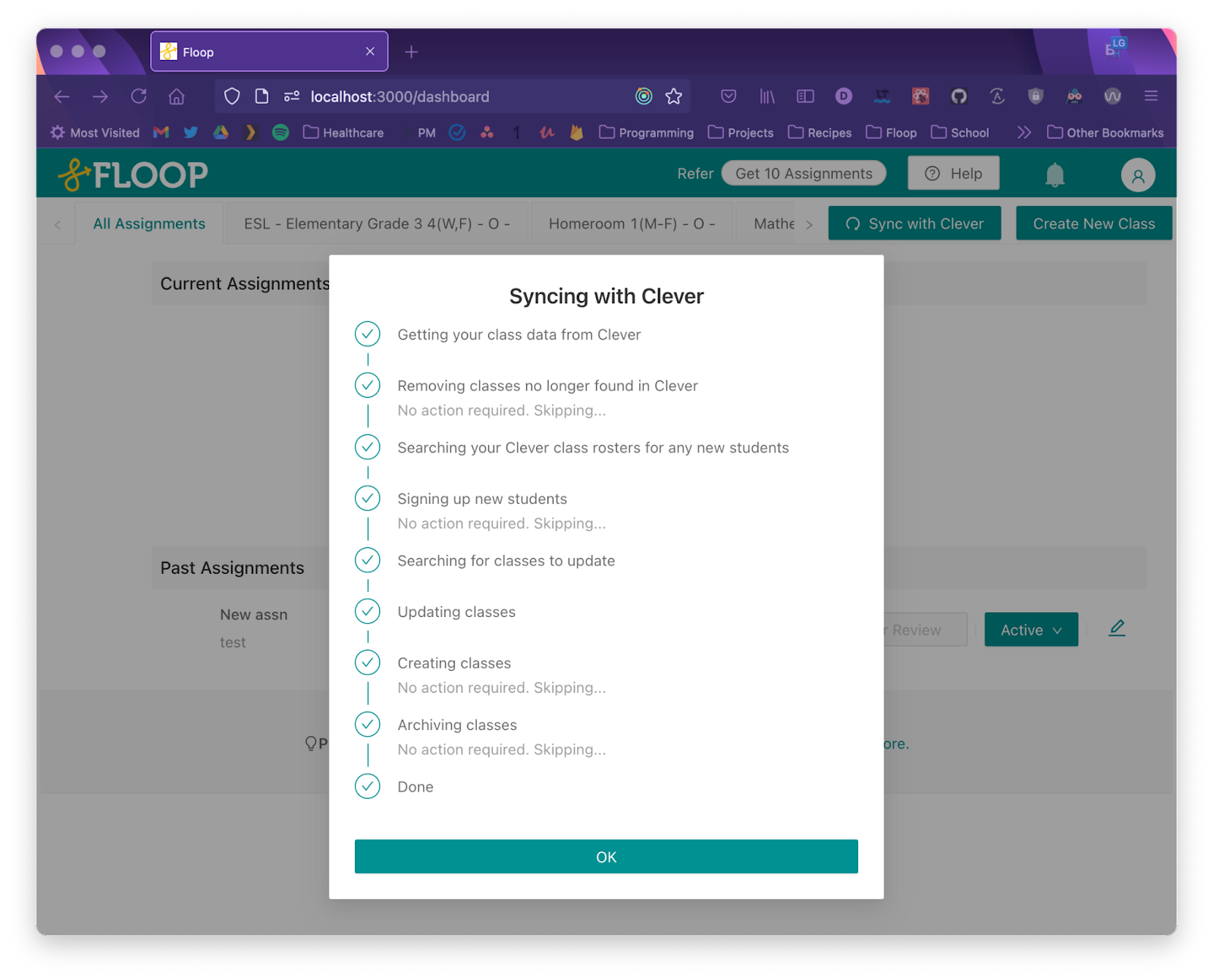Open the School bookmarks folder
The height and width of the screenshot is (980, 1213).
[960, 133]
